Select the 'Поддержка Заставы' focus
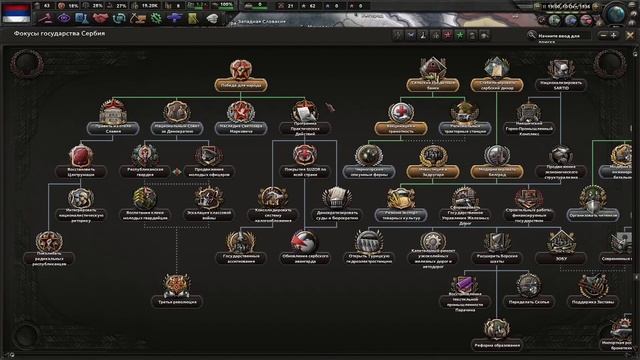The height and width of the screenshot is (360, 640). coord(593,291)
